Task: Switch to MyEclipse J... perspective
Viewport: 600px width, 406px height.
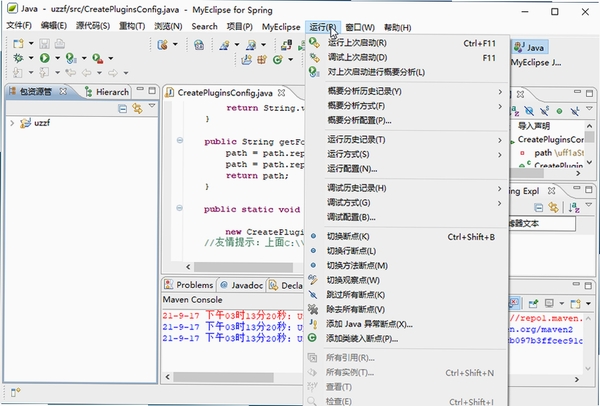Action: pyautogui.click(x=536, y=62)
